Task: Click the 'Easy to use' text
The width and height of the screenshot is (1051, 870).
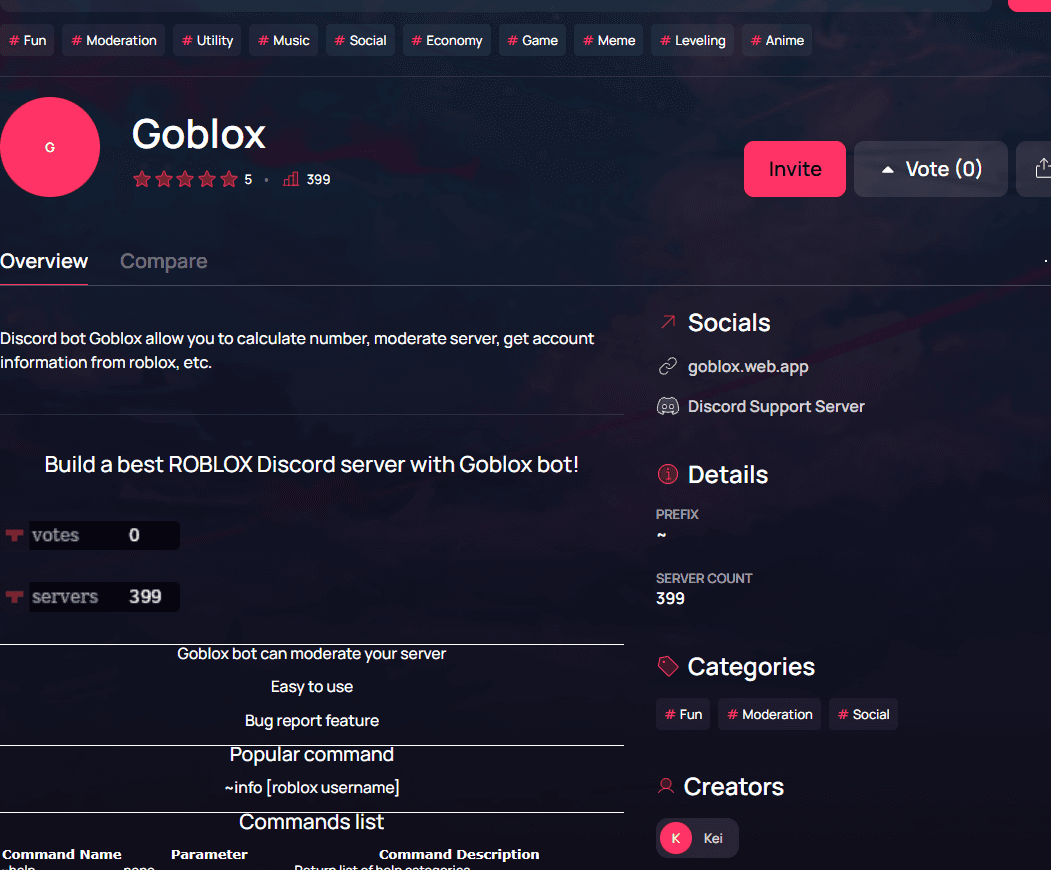Action: [312, 687]
